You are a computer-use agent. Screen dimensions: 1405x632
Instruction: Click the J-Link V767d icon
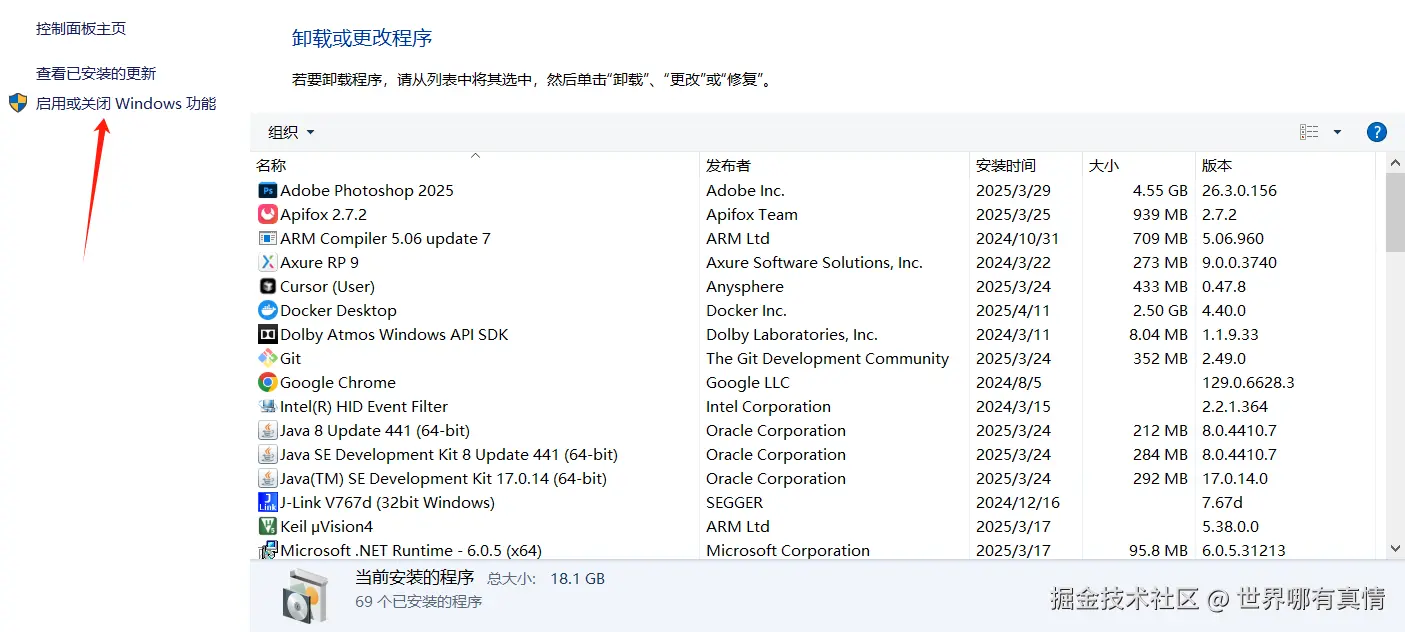point(267,502)
